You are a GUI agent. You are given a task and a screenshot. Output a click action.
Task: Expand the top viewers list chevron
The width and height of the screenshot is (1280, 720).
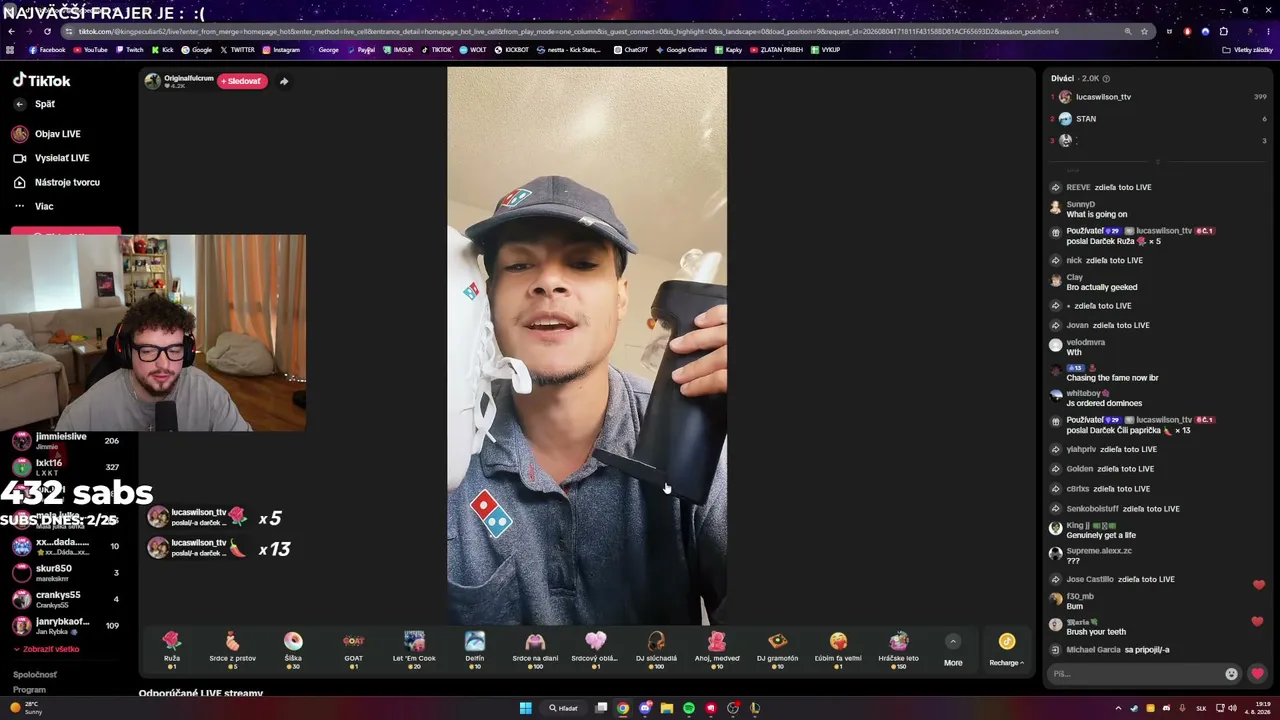coord(1158,161)
